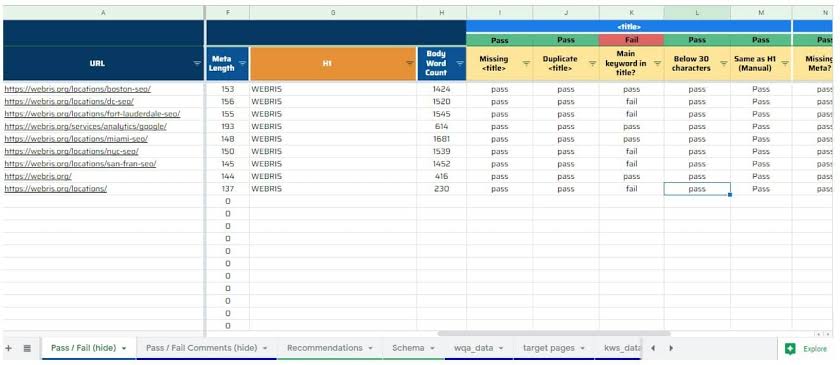The width and height of the screenshot is (840, 365).
Task: Open the Explore panel icon
Action: tap(790, 349)
